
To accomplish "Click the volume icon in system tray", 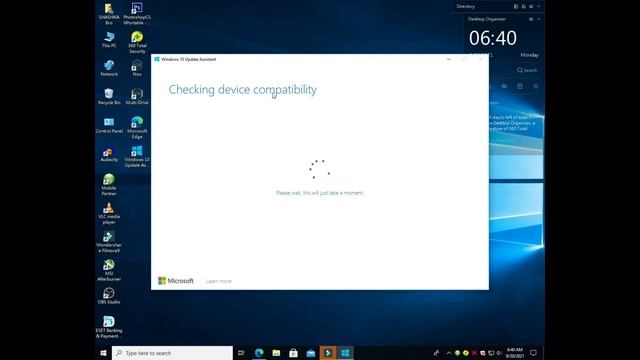I will tap(498, 353).
